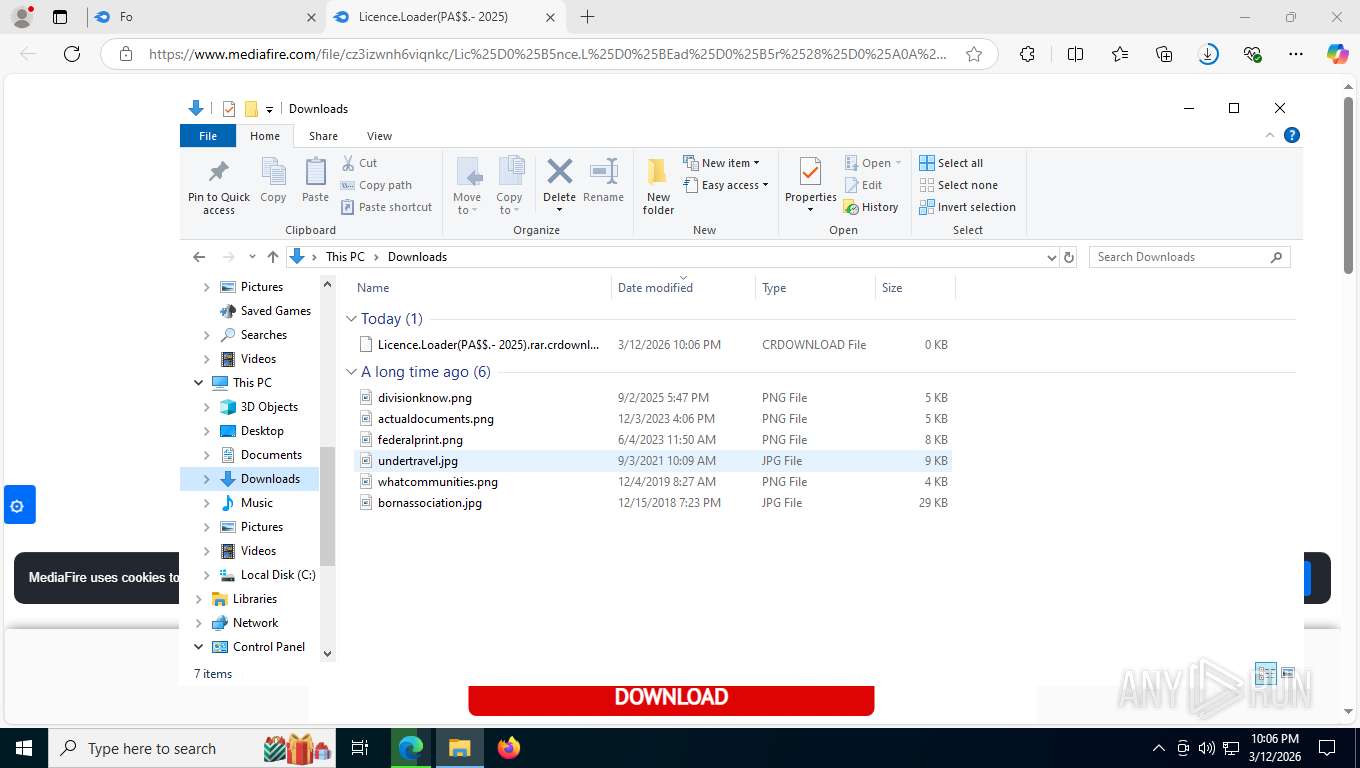1360x768 pixels.
Task: Sort by Name column header
Action: [481, 288]
